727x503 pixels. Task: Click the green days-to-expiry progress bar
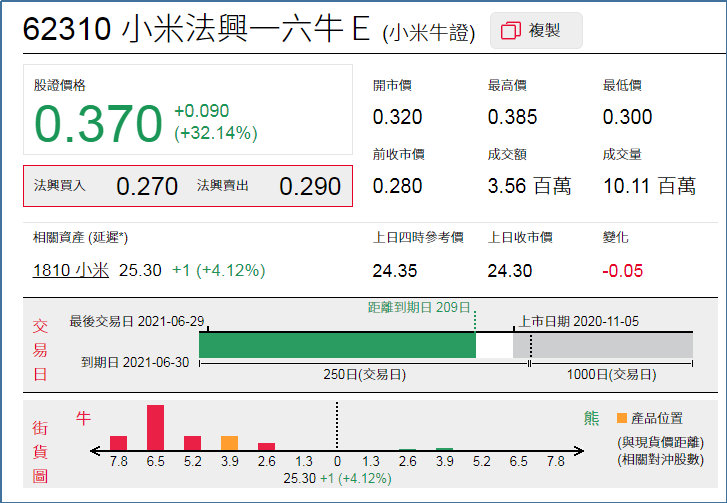click(x=338, y=345)
